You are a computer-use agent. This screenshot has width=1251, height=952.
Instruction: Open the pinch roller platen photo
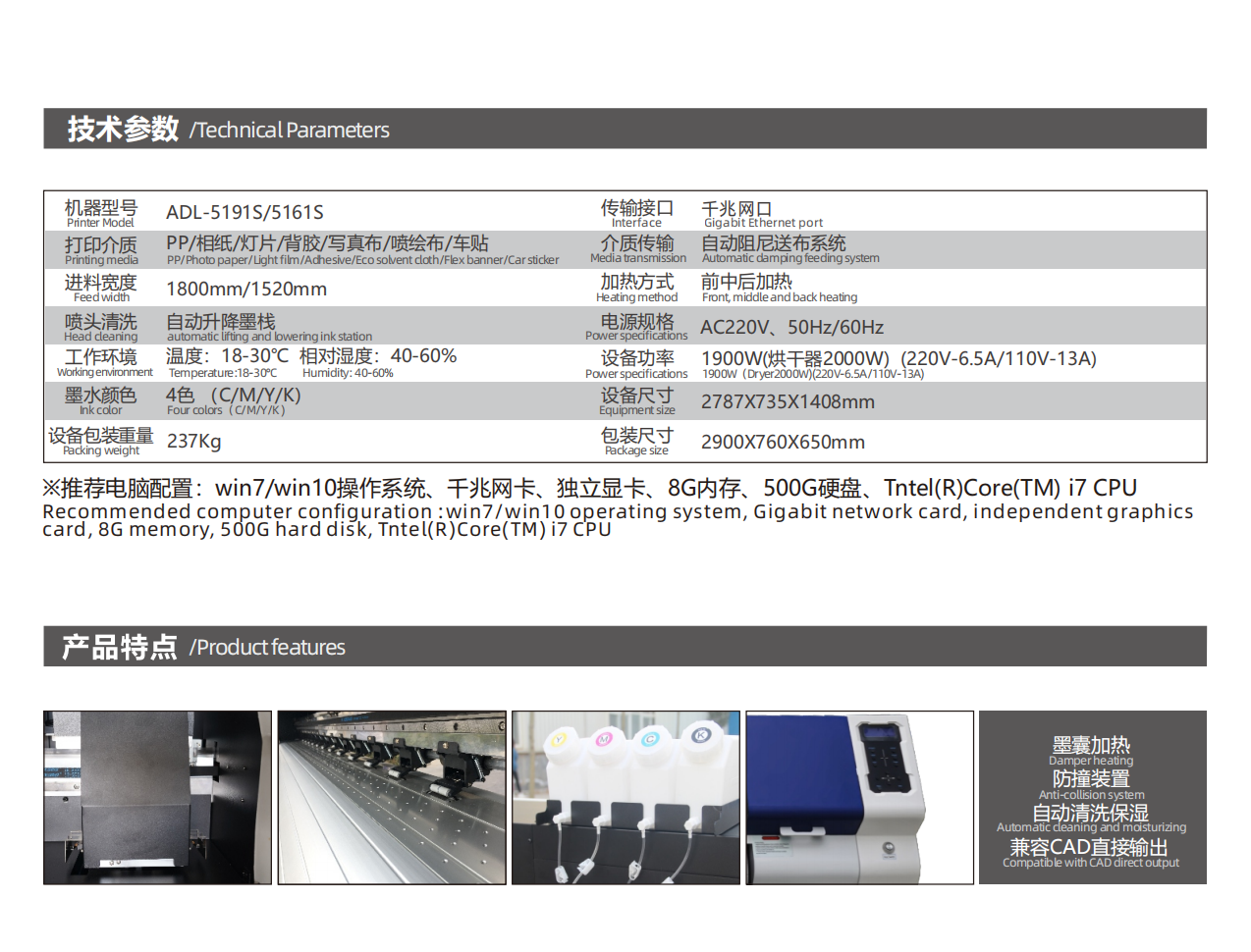[391, 797]
